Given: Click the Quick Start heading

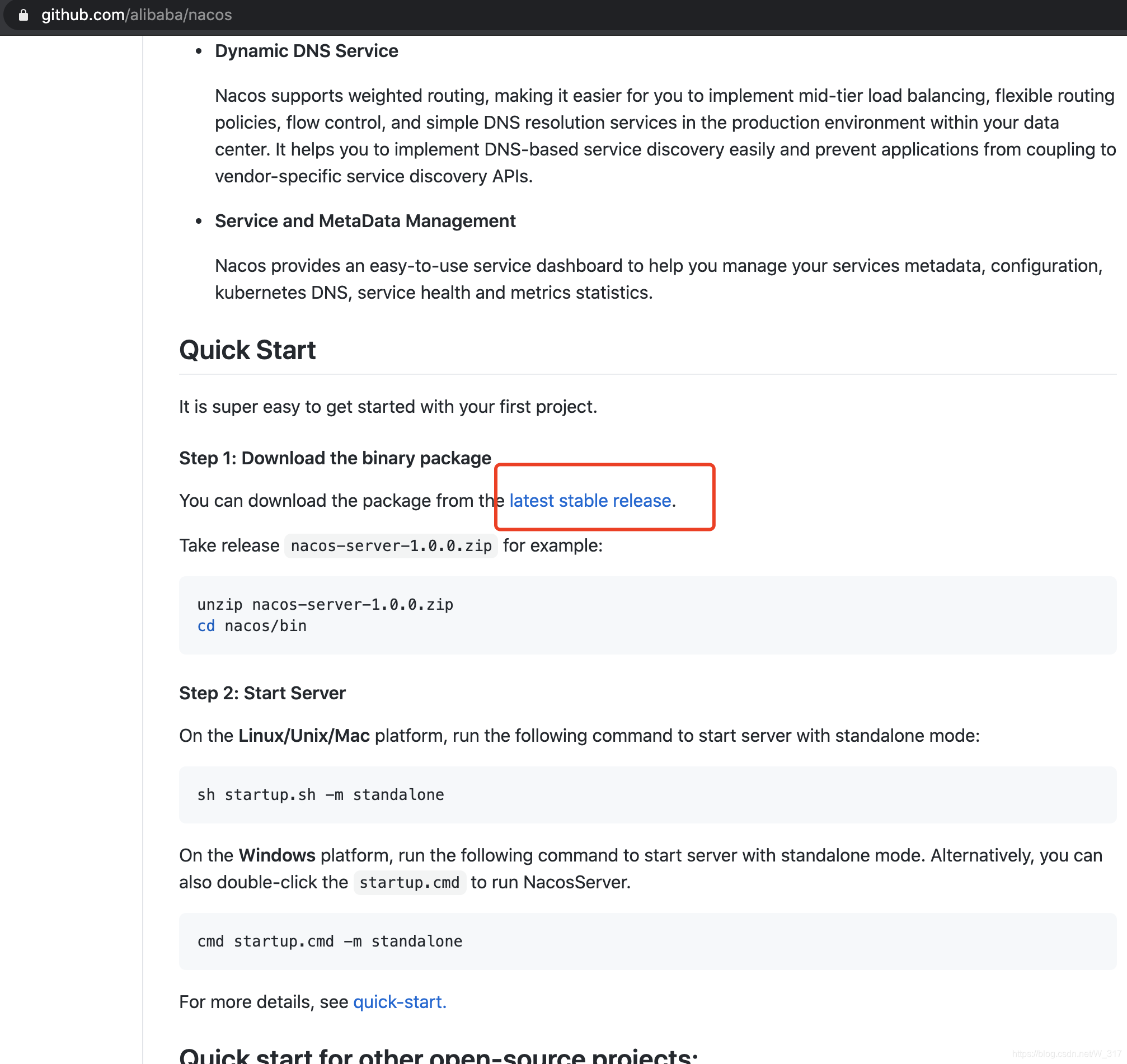Looking at the screenshot, I should [x=247, y=350].
